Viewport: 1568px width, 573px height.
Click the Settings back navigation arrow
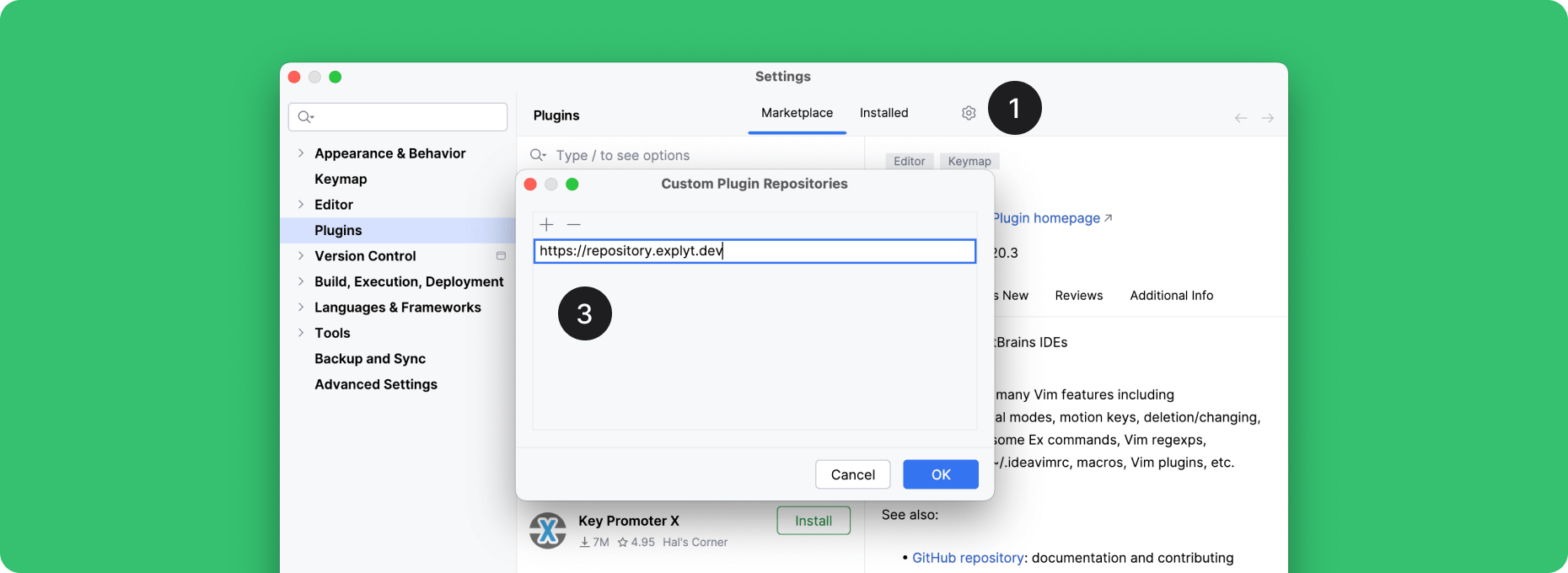pos(1241,118)
